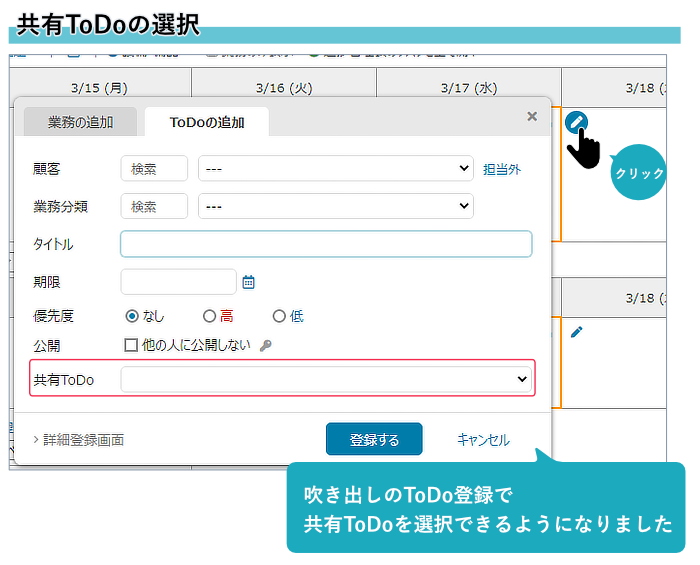The width and height of the screenshot is (700, 565).
Task: Click the key icon next to 公開
Action: point(265,346)
